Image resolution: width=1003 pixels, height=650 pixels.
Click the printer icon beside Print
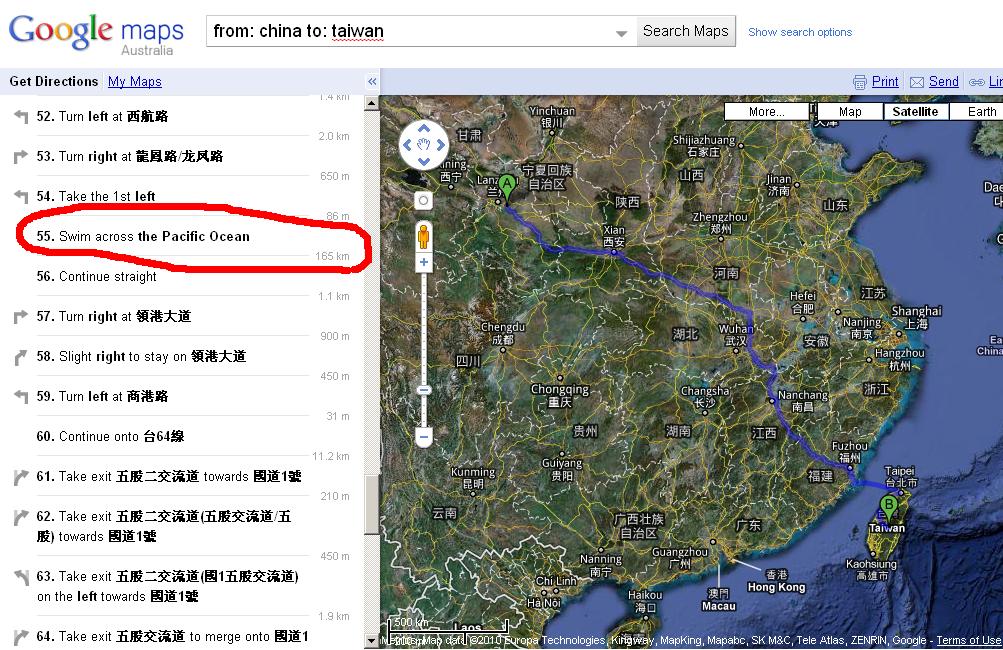click(860, 82)
